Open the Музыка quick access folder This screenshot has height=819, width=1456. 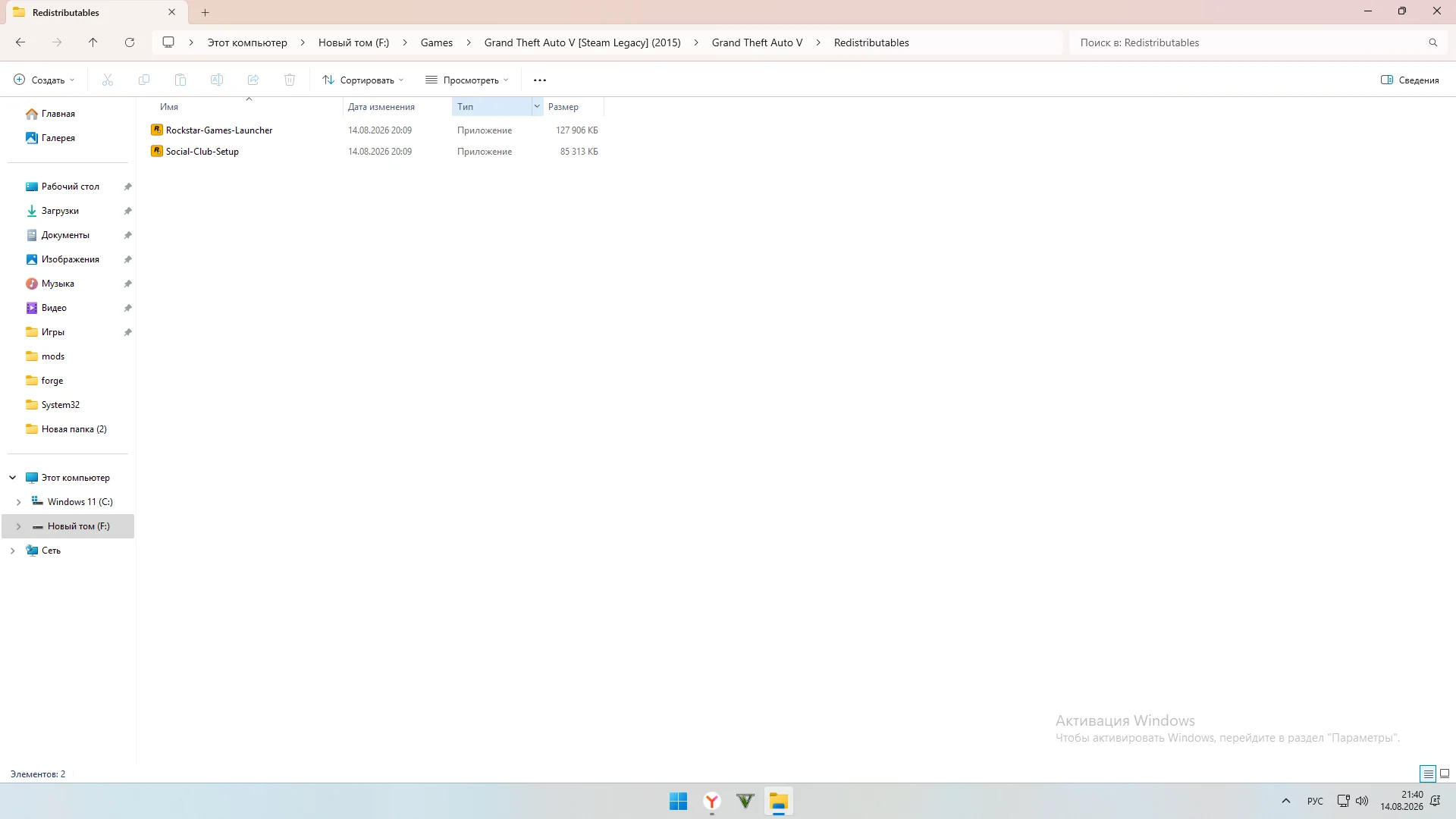click(x=58, y=284)
